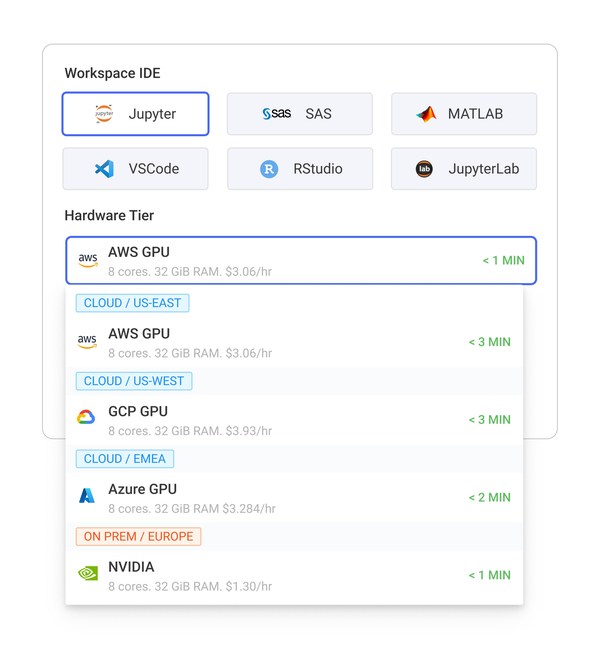
Task: Click the CLOUD / US-WEST region tag
Action: (x=134, y=381)
